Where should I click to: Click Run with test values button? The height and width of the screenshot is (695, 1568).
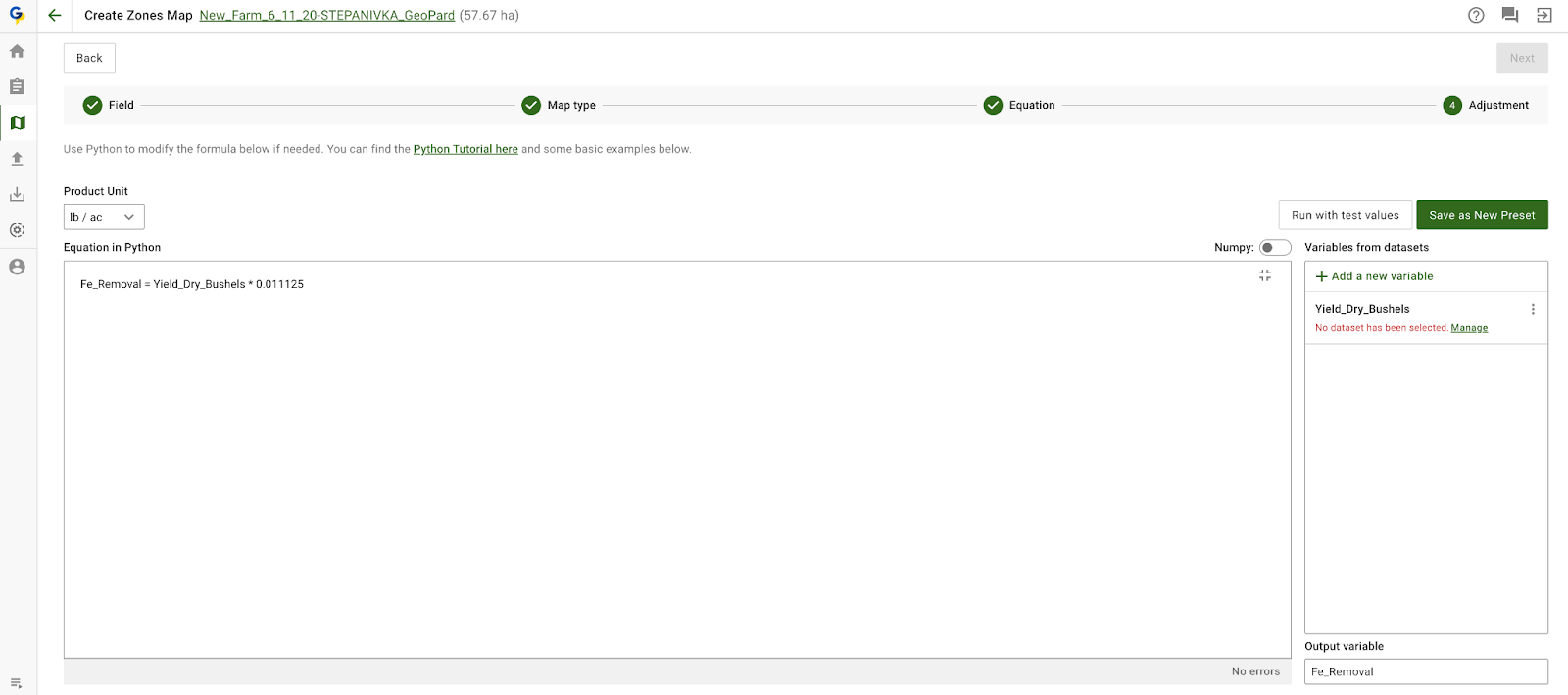(x=1345, y=215)
